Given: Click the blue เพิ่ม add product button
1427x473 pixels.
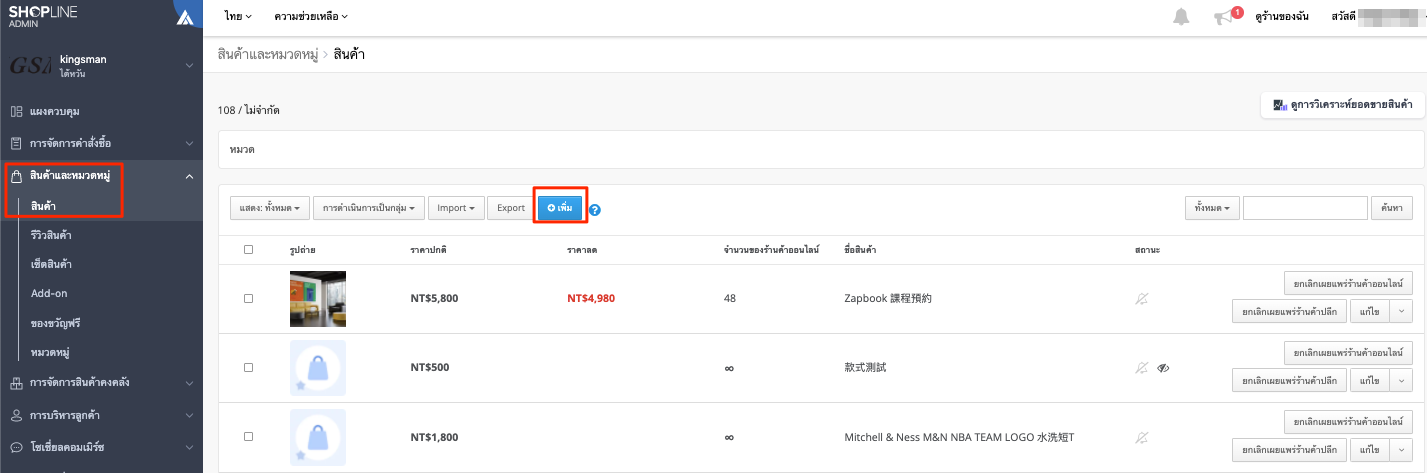Looking at the screenshot, I should click(559, 208).
